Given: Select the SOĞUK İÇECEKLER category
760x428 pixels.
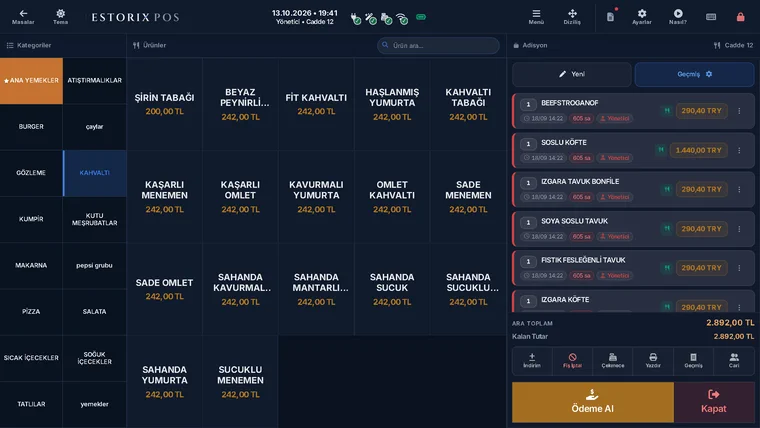Looking at the screenshot, I should [x=95, y=358].
